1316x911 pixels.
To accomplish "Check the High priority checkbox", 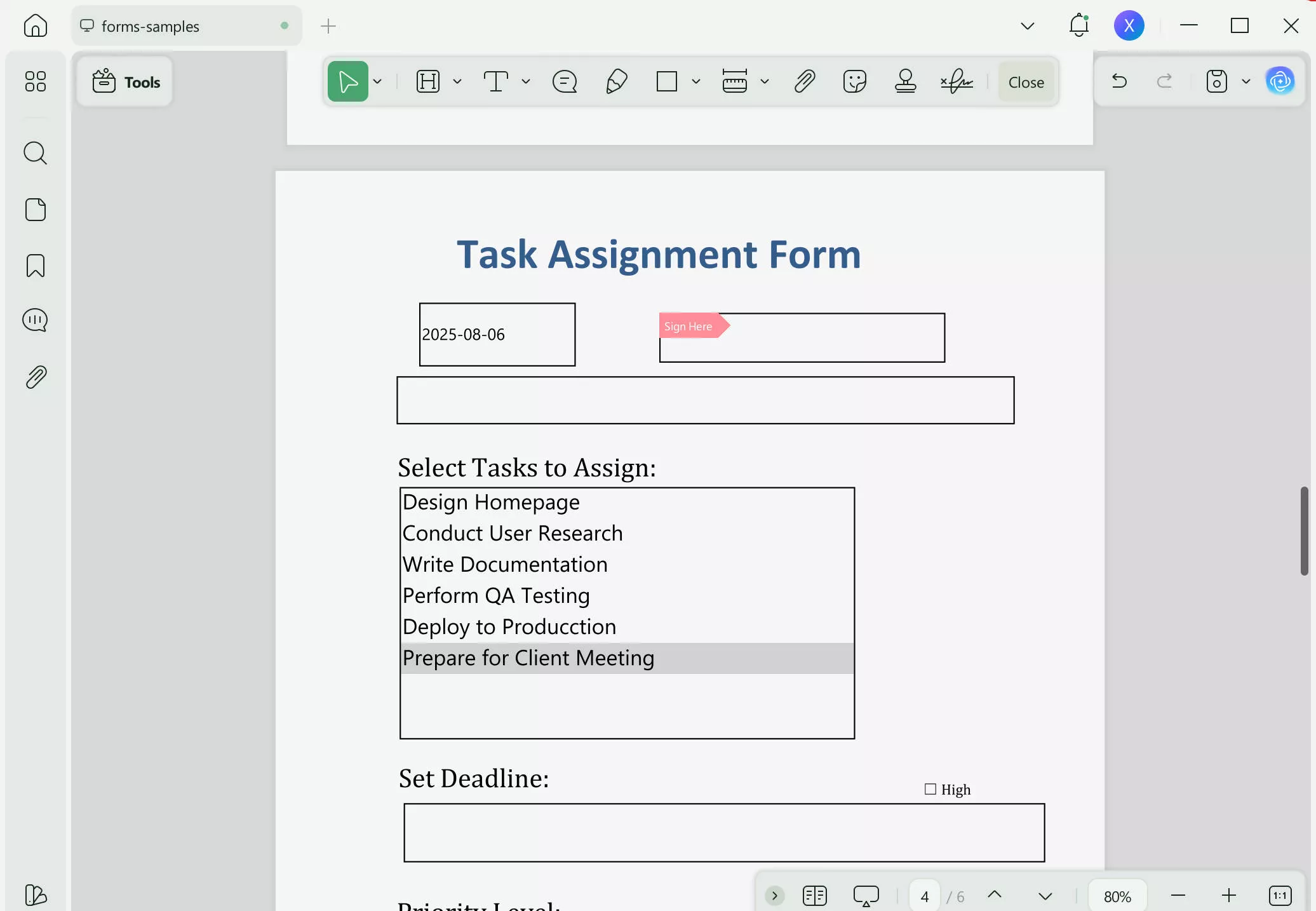I will (x=930, y=789).
